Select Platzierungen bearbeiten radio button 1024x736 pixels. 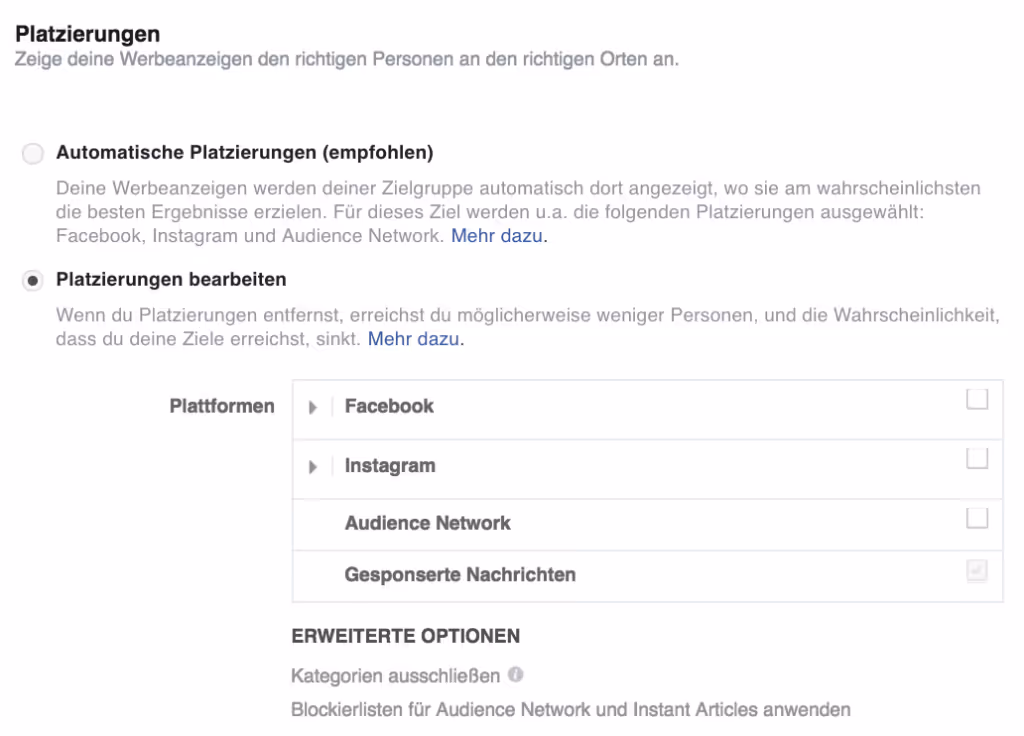pos(33,281)
